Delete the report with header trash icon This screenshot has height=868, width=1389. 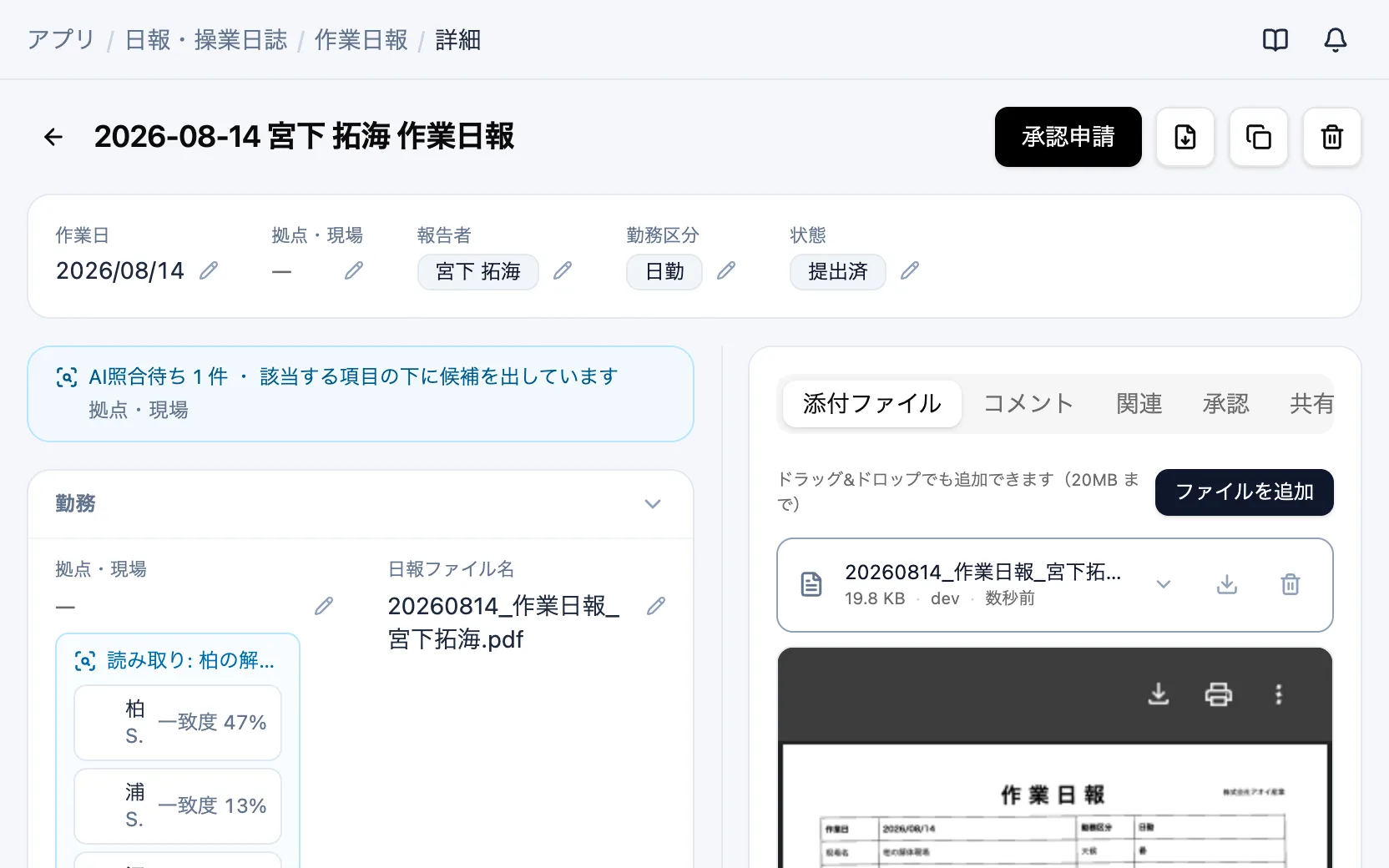coord(1331,137)
